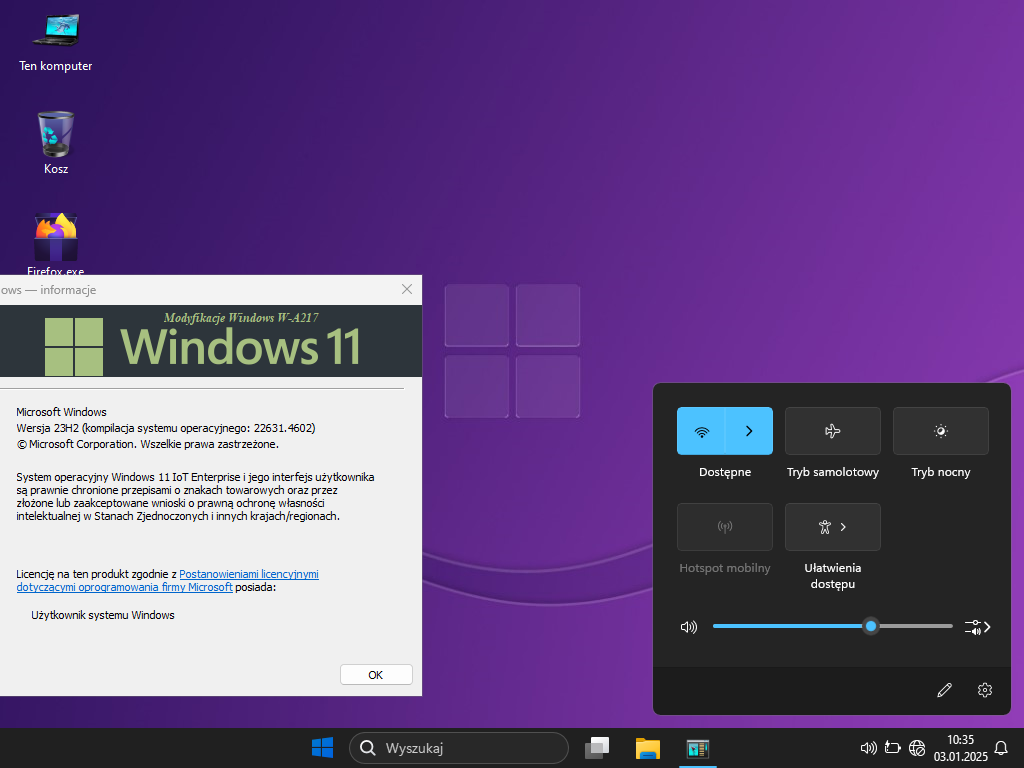Select the Firefox.exe desktop icon
The image size is (1024, 768).
(x=56, y=240)
